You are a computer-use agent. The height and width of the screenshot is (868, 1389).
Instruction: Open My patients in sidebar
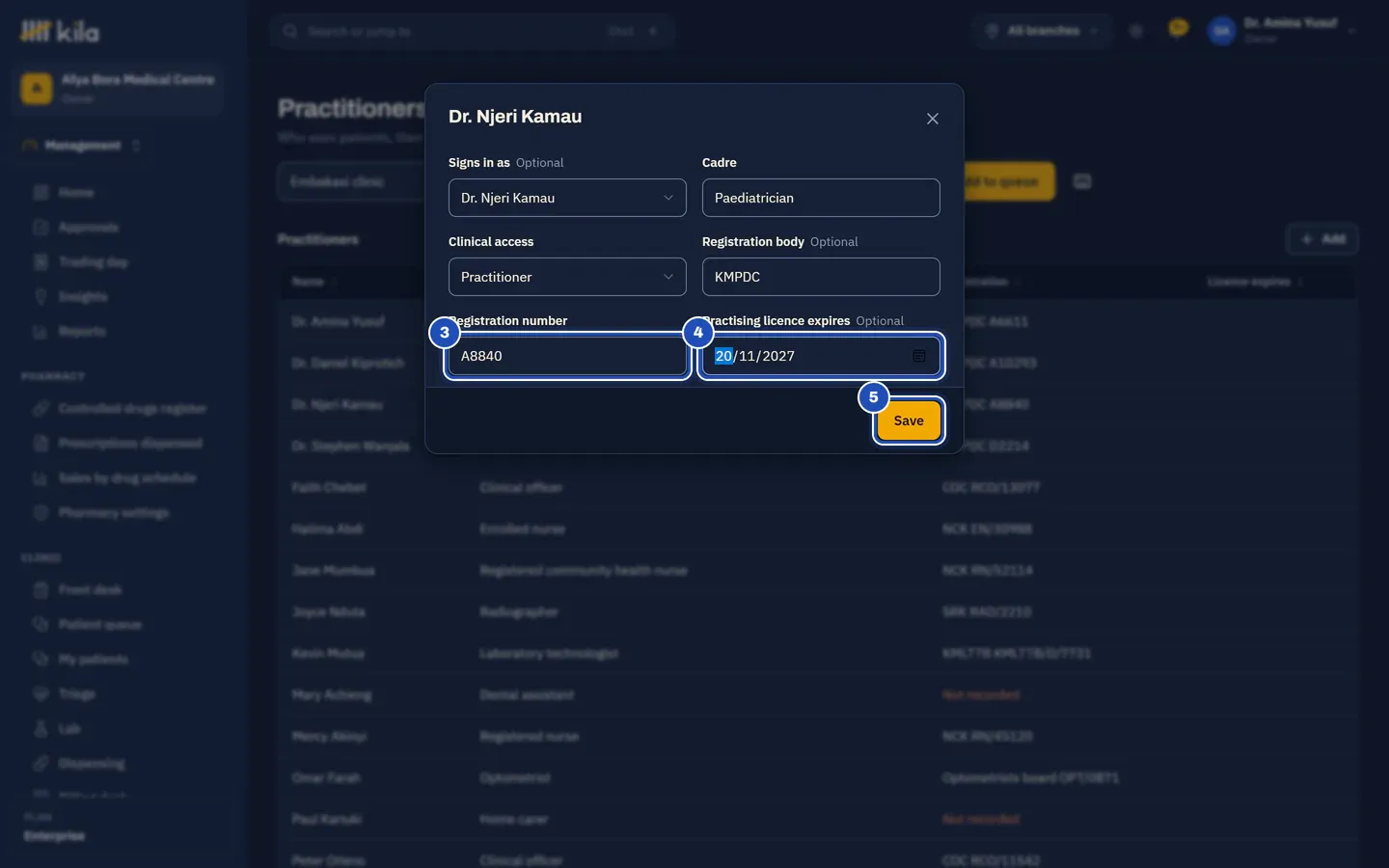(x=93, y=660)
